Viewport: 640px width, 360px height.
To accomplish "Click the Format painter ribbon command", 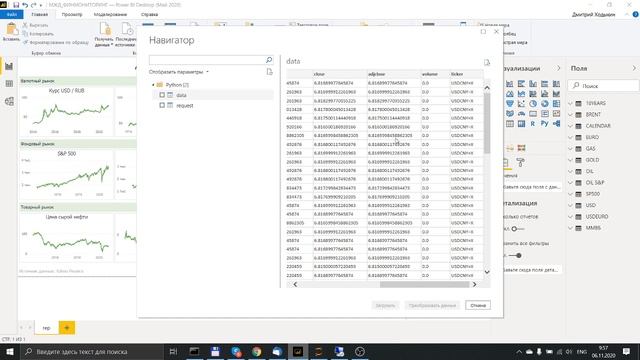I will pos(56,42).
